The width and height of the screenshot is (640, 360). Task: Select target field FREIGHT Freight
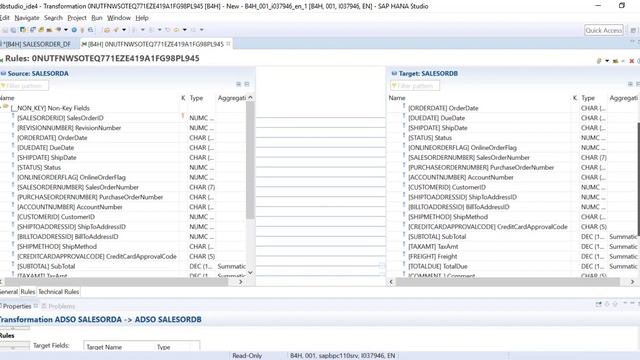(x=433, y=256)
